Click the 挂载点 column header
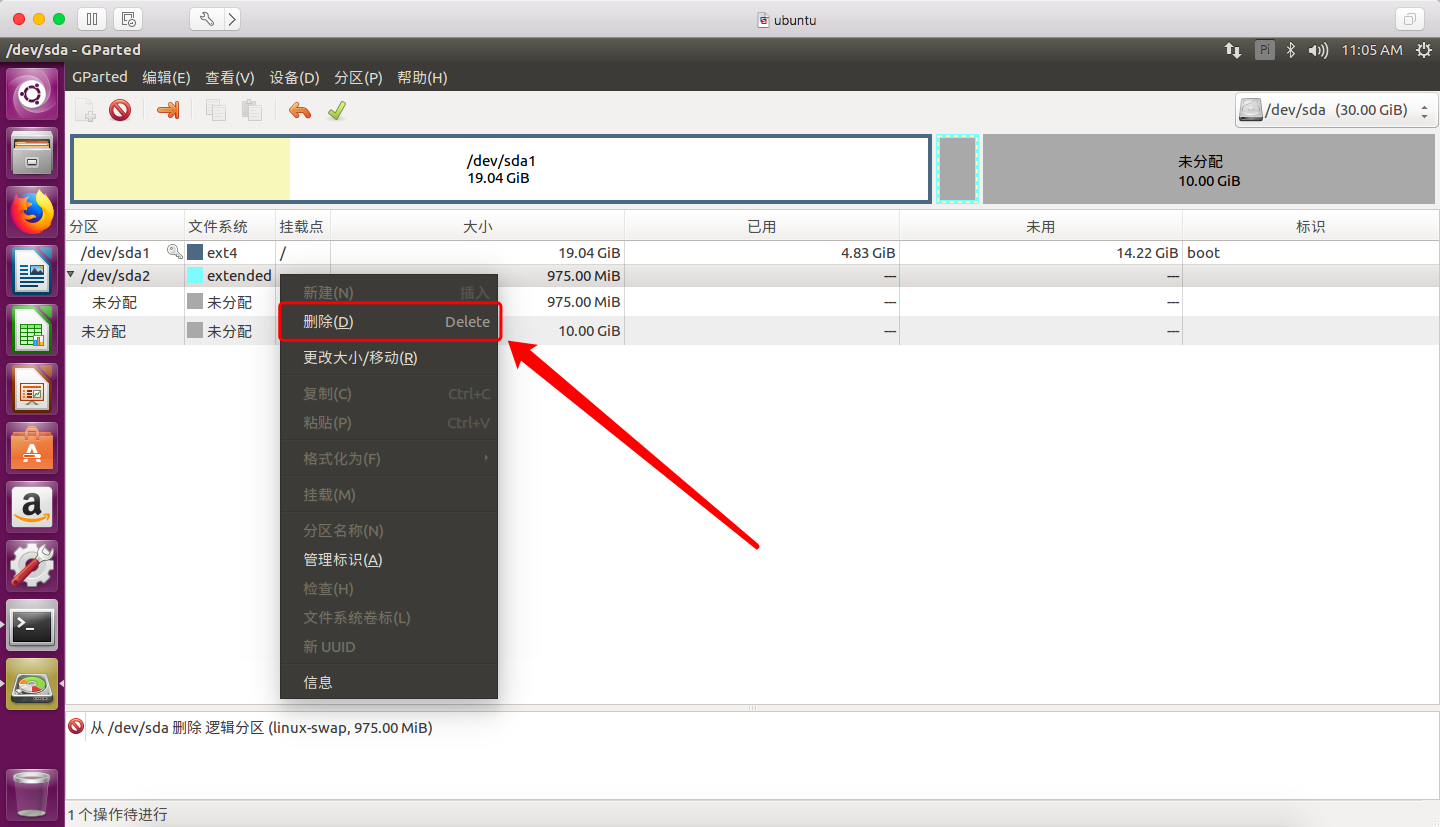The image size is (1440, 827). coord(303,227)
